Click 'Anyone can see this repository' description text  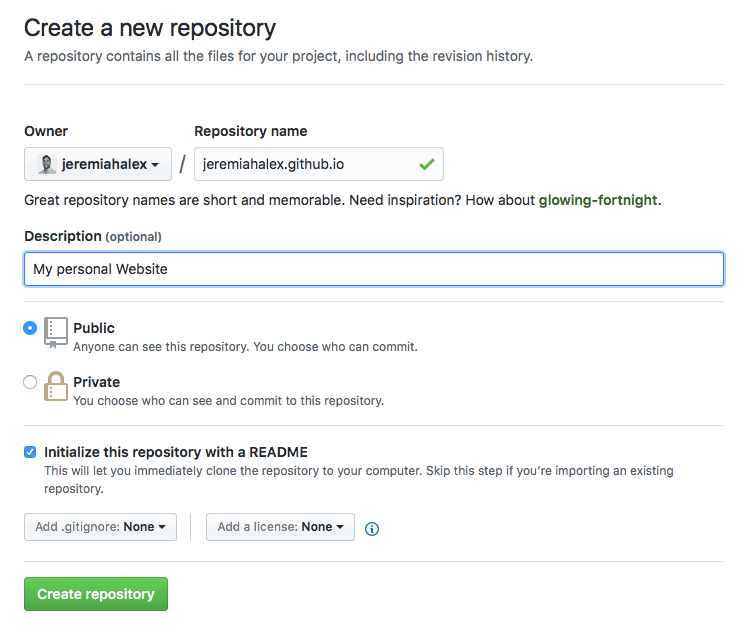coord(245,347)
